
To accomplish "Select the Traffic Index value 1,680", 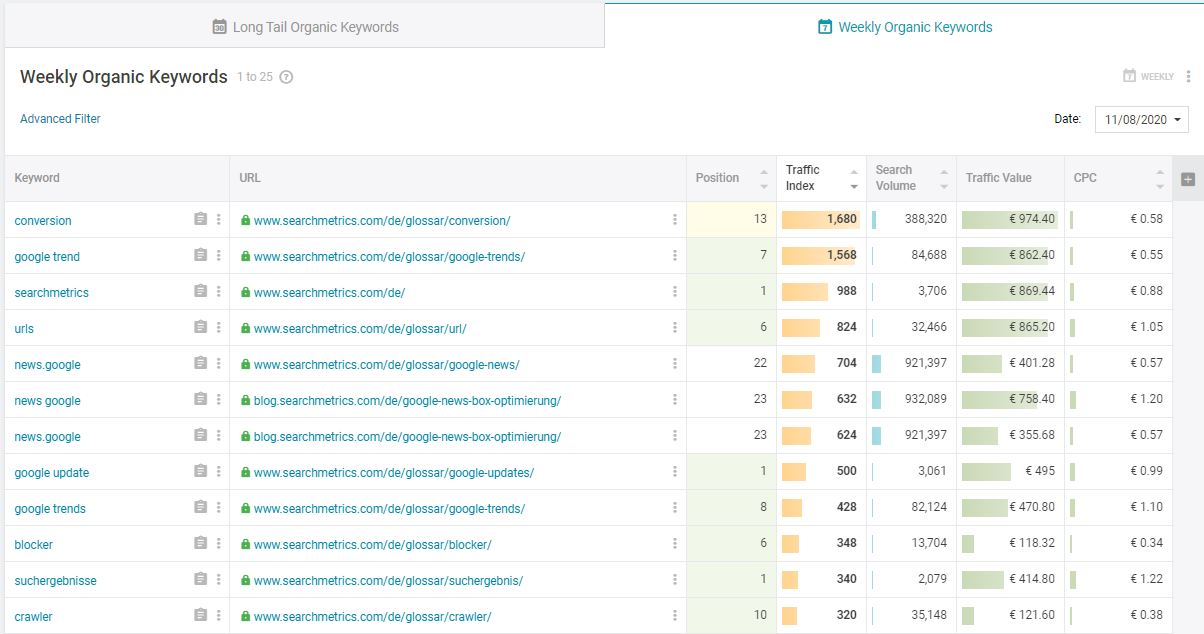I will 842,219.
